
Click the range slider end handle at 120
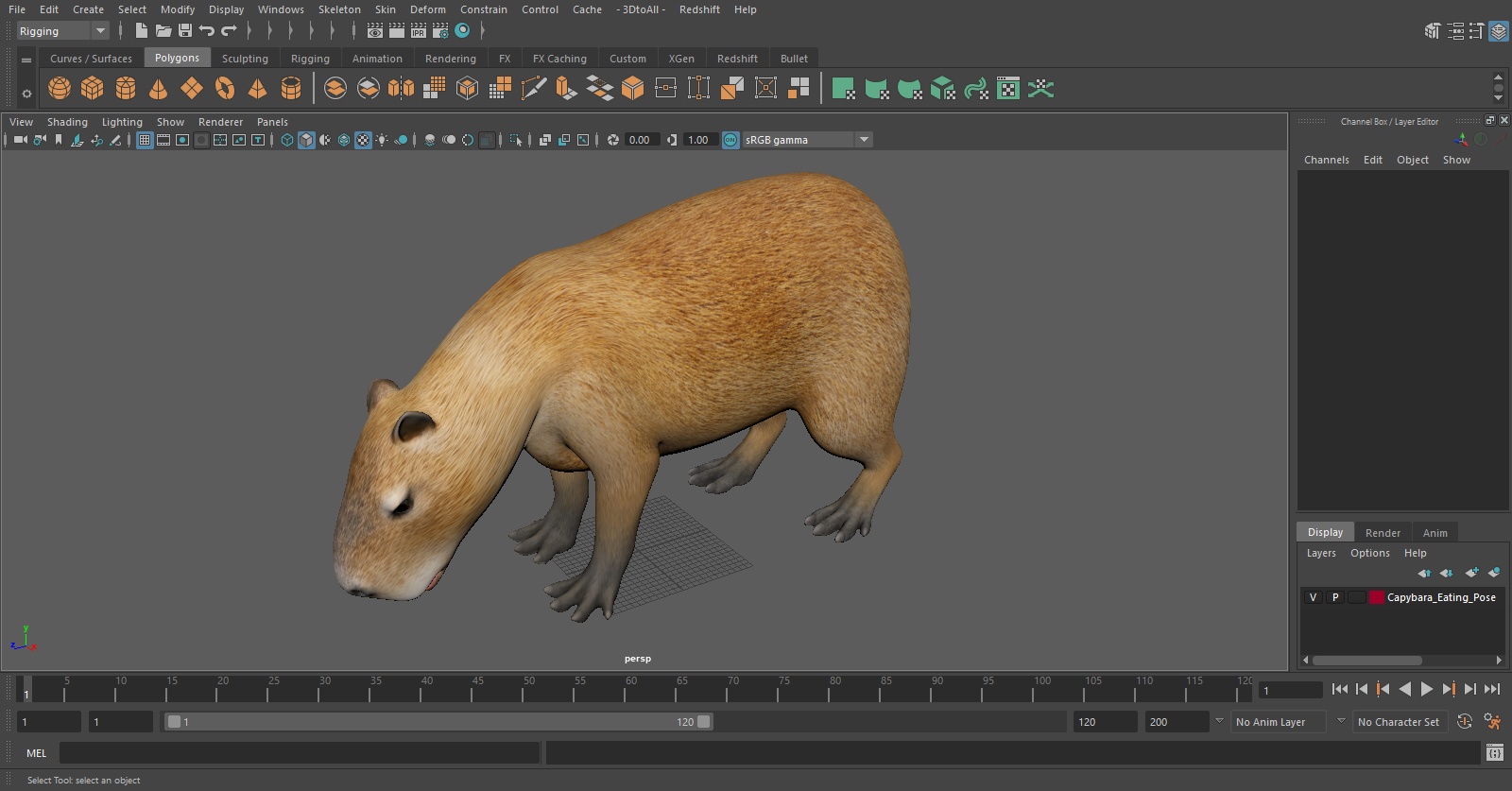(704, 722)
